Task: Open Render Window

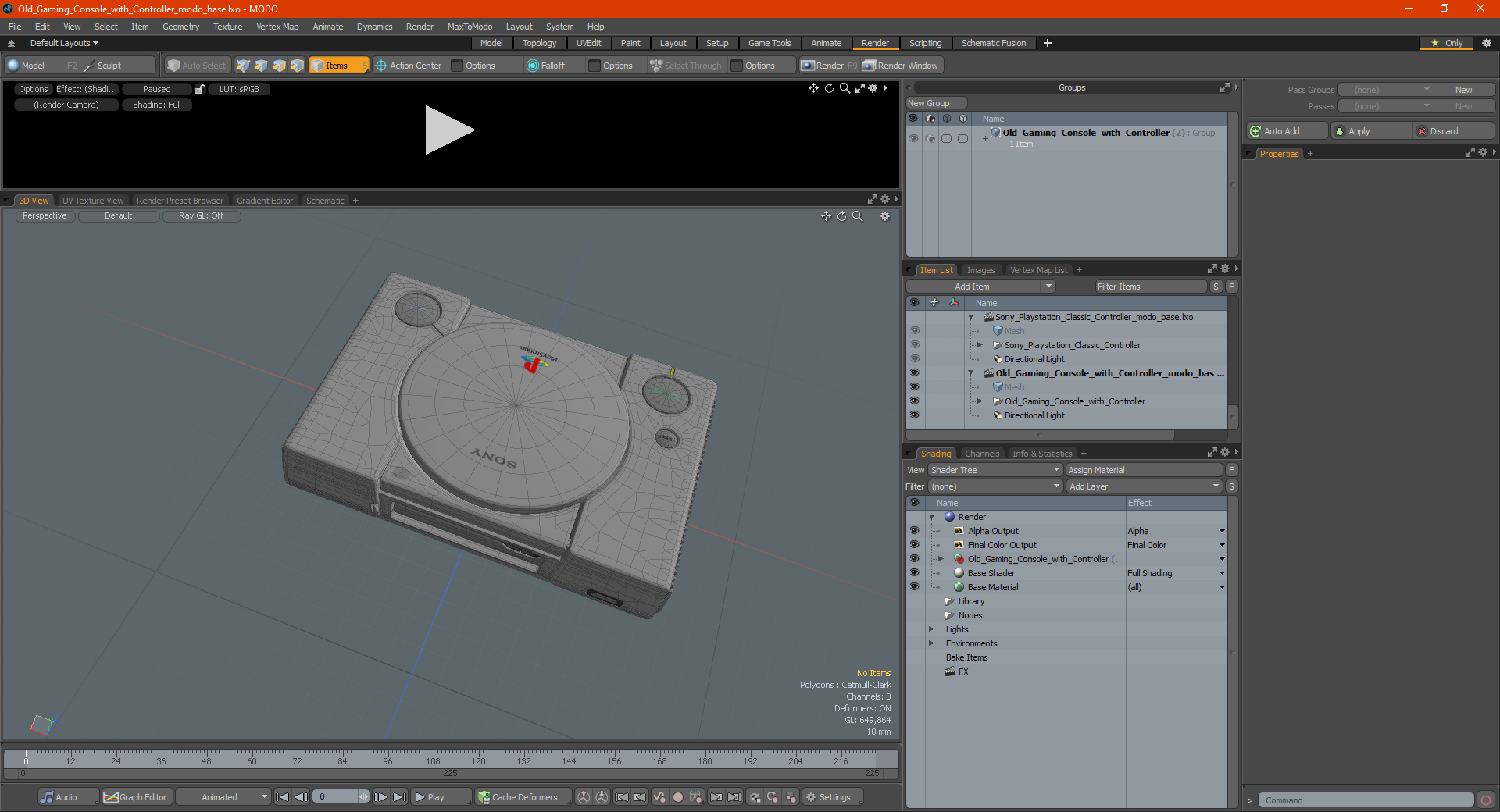Action: tap(901, 66)
